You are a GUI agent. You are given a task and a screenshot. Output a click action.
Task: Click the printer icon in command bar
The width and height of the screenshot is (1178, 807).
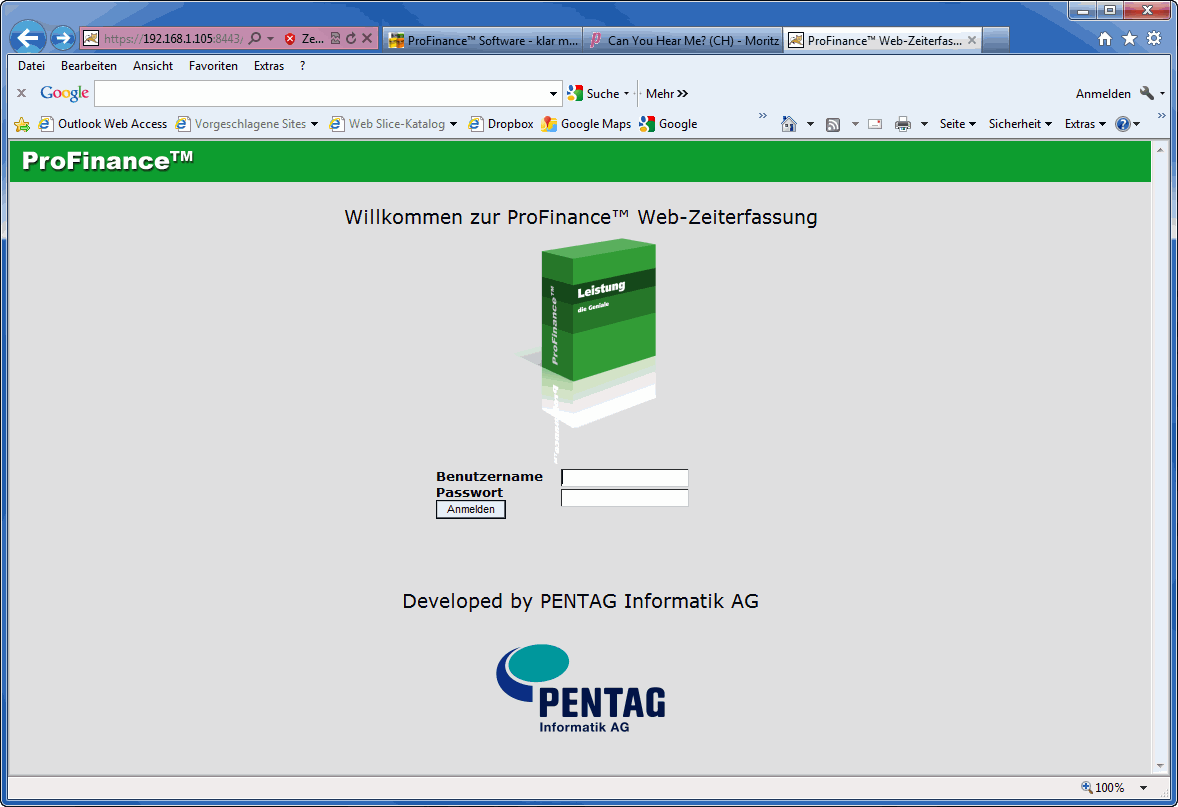click(x=903, y=124)
